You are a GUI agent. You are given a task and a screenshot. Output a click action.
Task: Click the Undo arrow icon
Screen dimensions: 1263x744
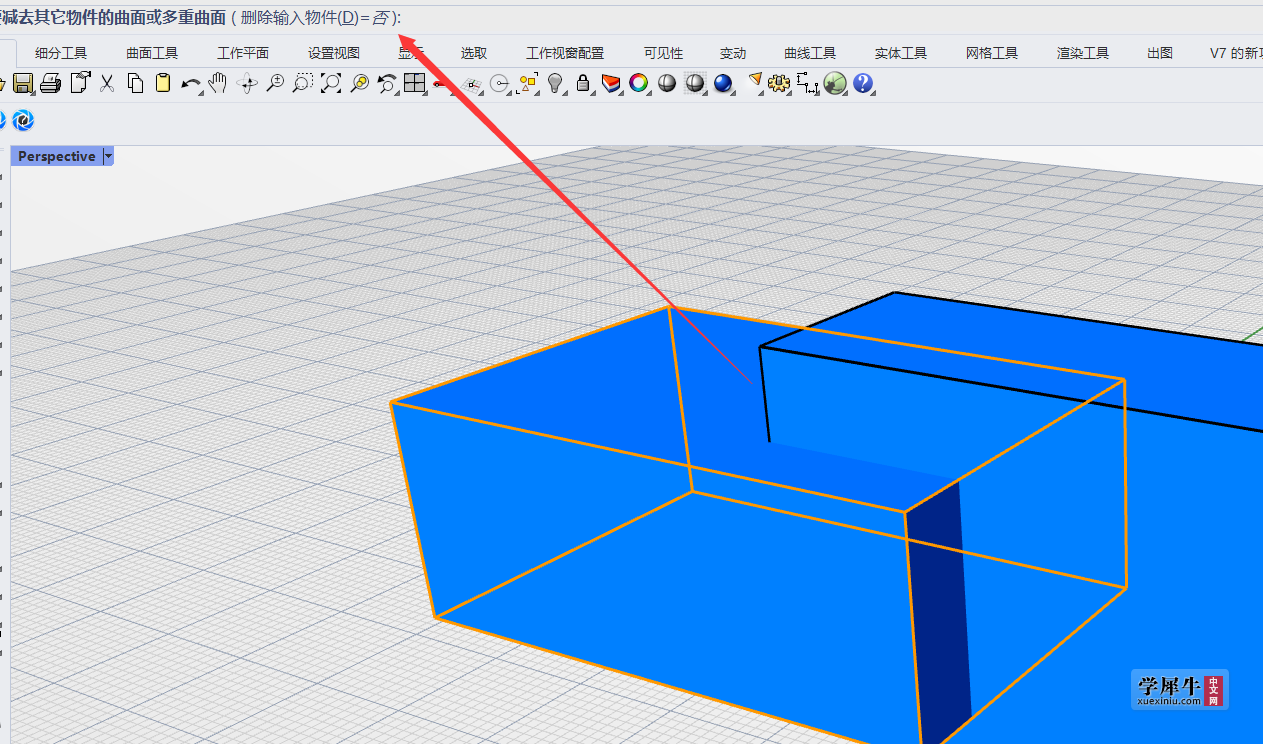click(191, 84)
